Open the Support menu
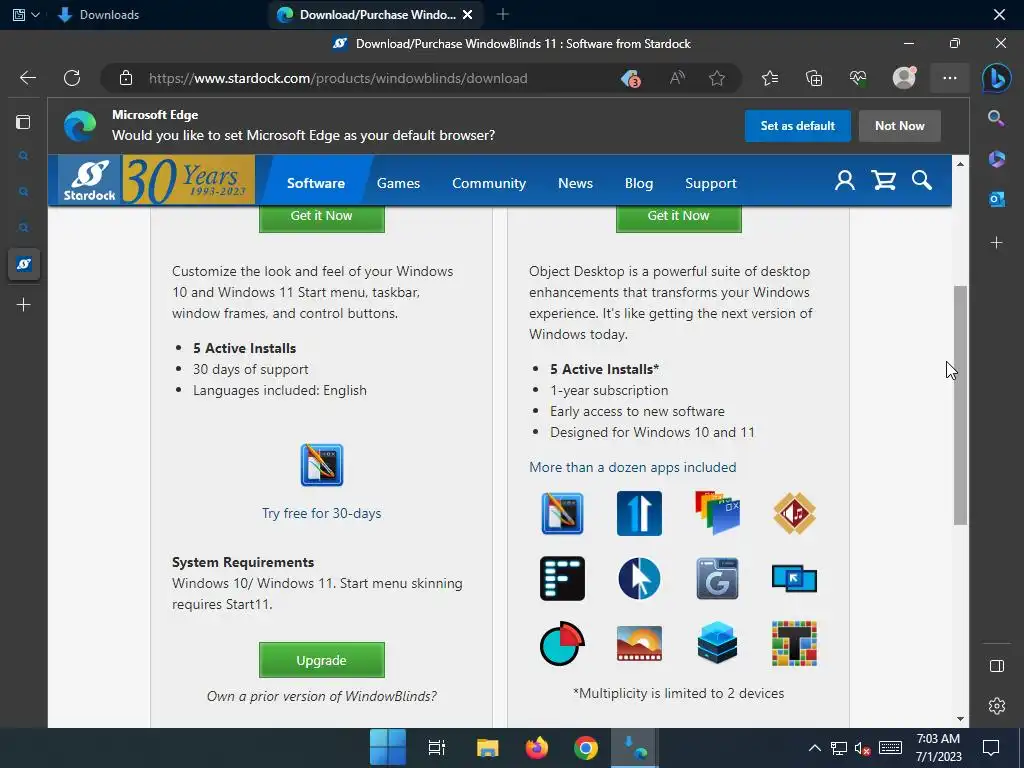 click(x=711, y=184)
